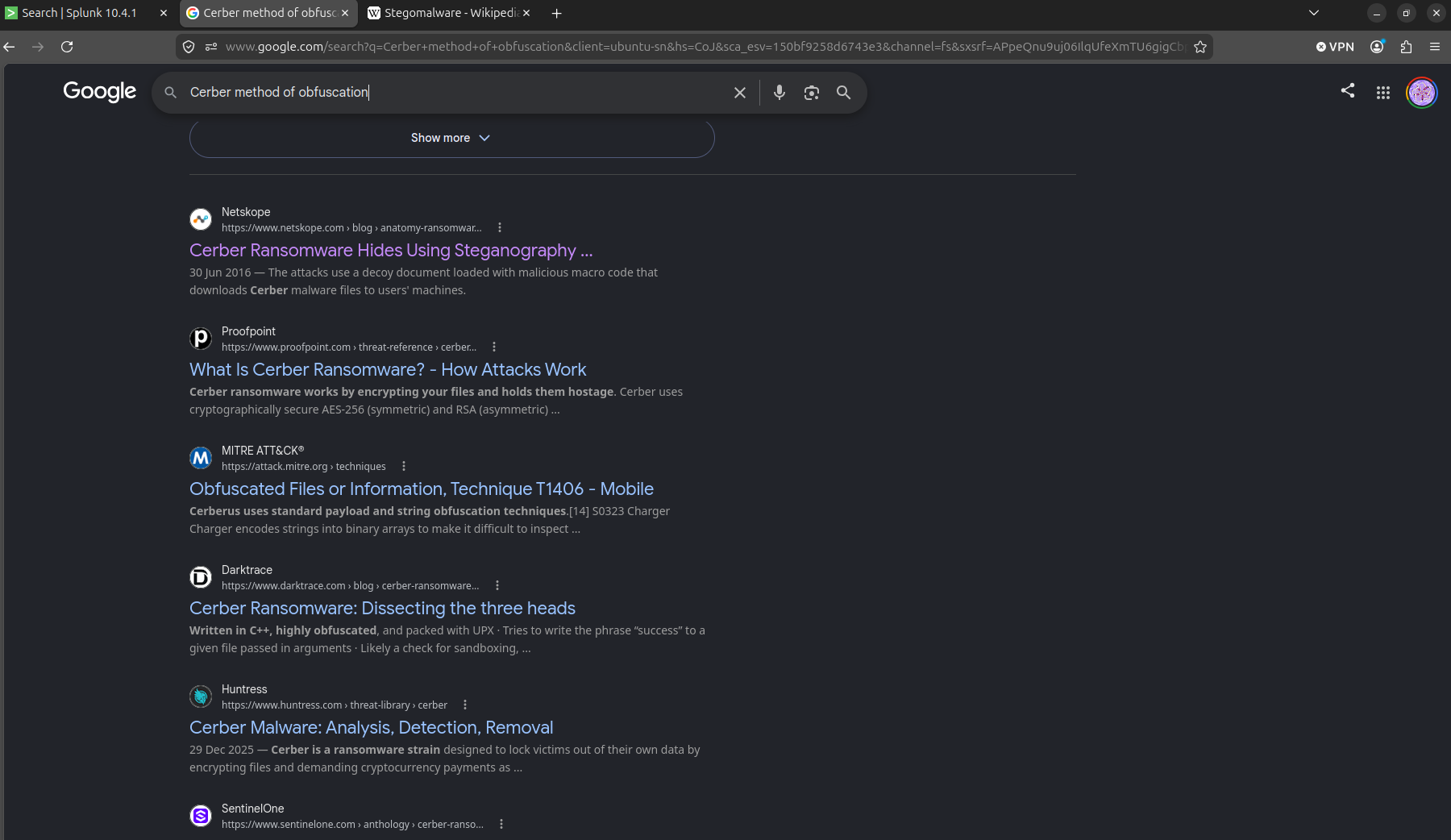Open Firefox account icon in toolbar
Screen dimensions: 1451x840
pos(1378,47)
